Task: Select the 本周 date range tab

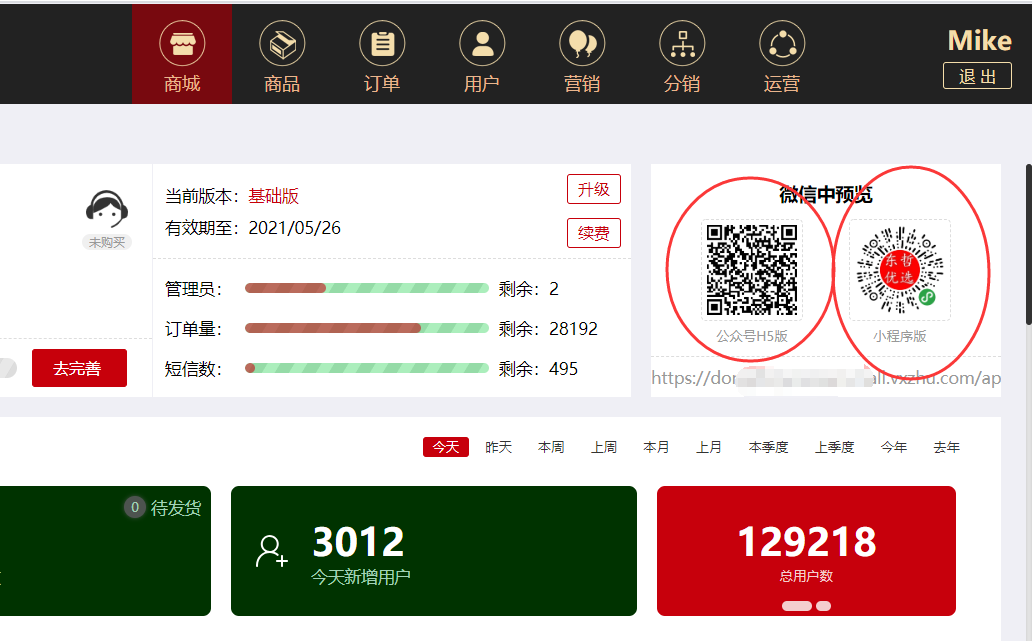Action: coord(551,447)
